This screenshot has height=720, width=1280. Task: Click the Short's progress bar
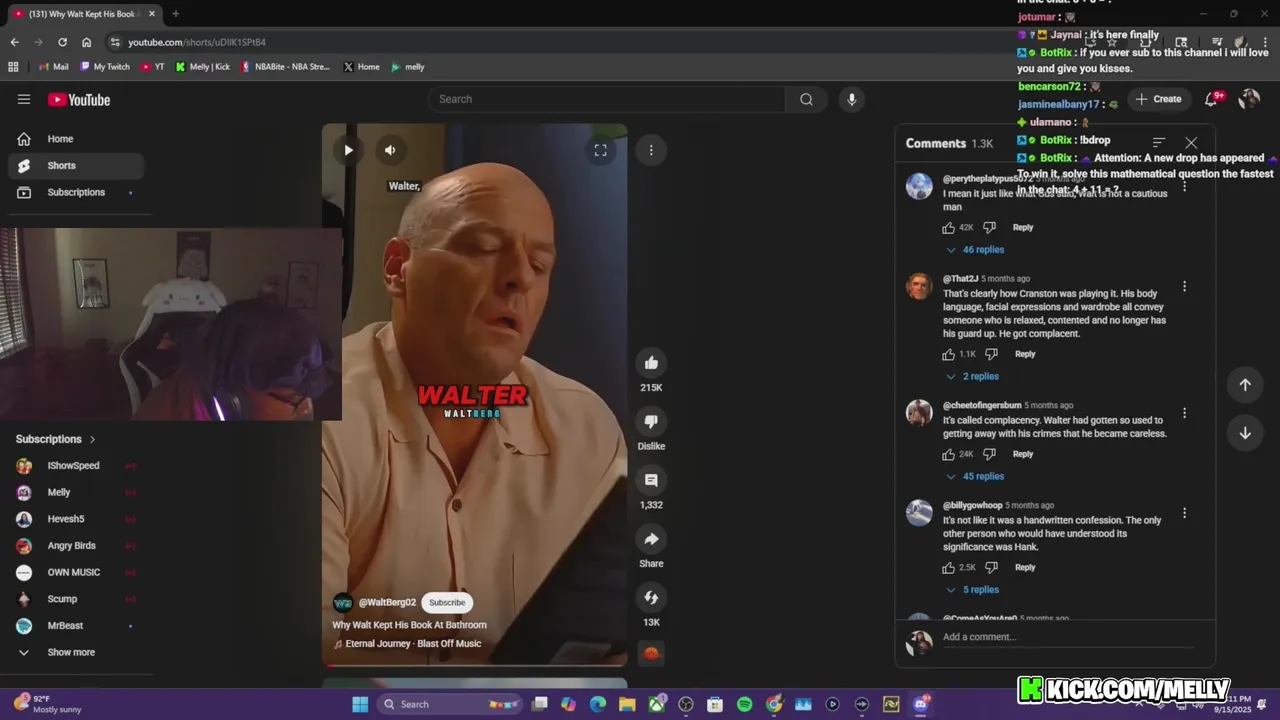pos(475,665)
